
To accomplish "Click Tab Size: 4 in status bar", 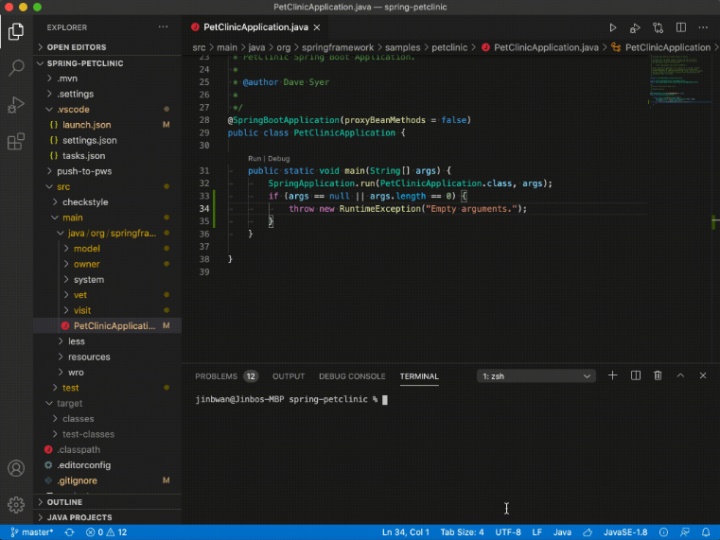I will [462, 532].
